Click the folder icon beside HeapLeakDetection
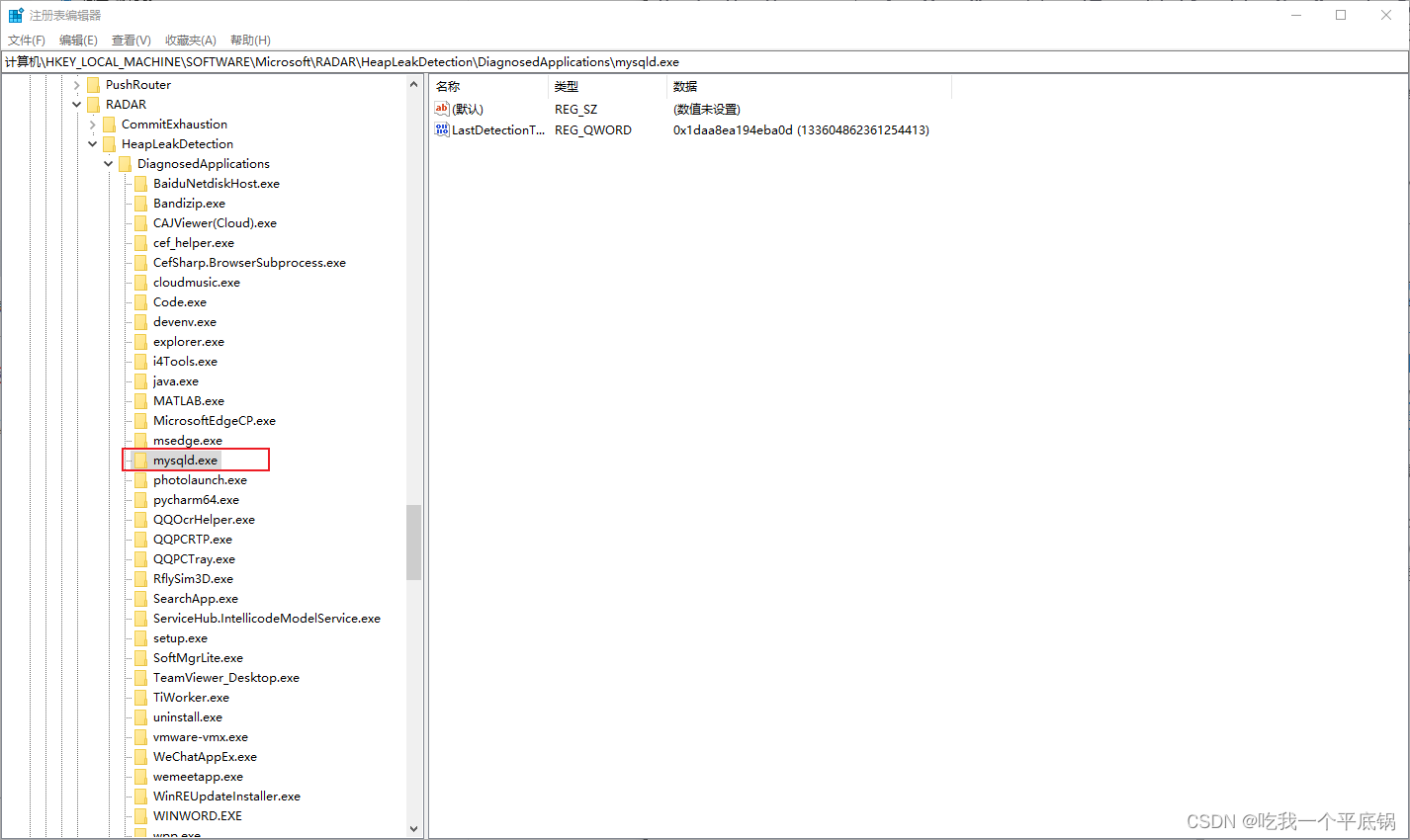 coord(110,144)
